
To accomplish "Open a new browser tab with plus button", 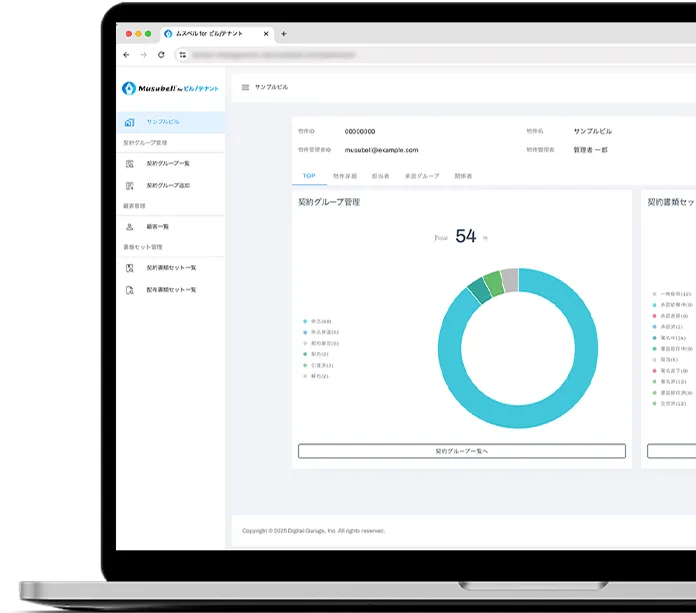I will pos(283,34).
